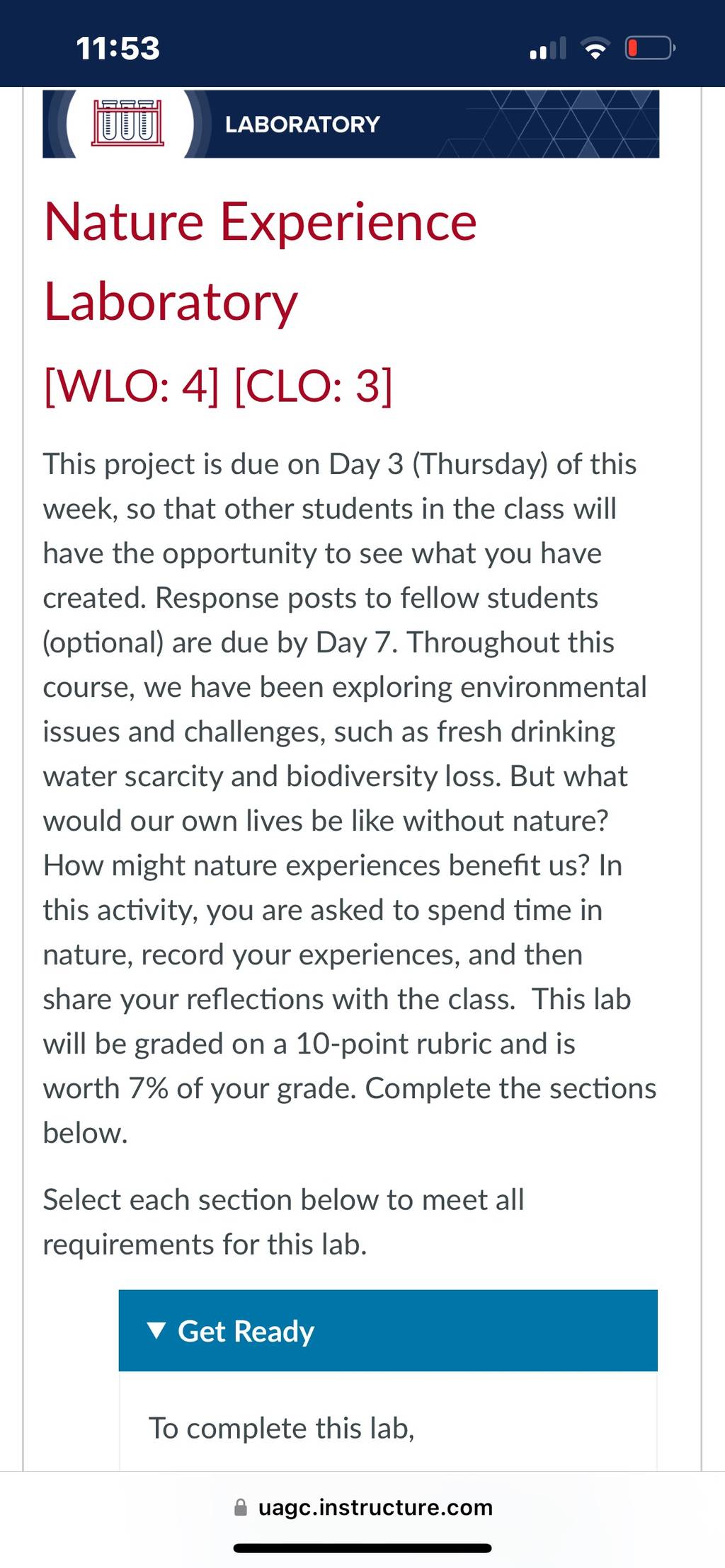The height and width of the screenshot is (1568, 725).
Task: Tap the 'Get Ready' label text
Action: click(x=246, y=1331)
